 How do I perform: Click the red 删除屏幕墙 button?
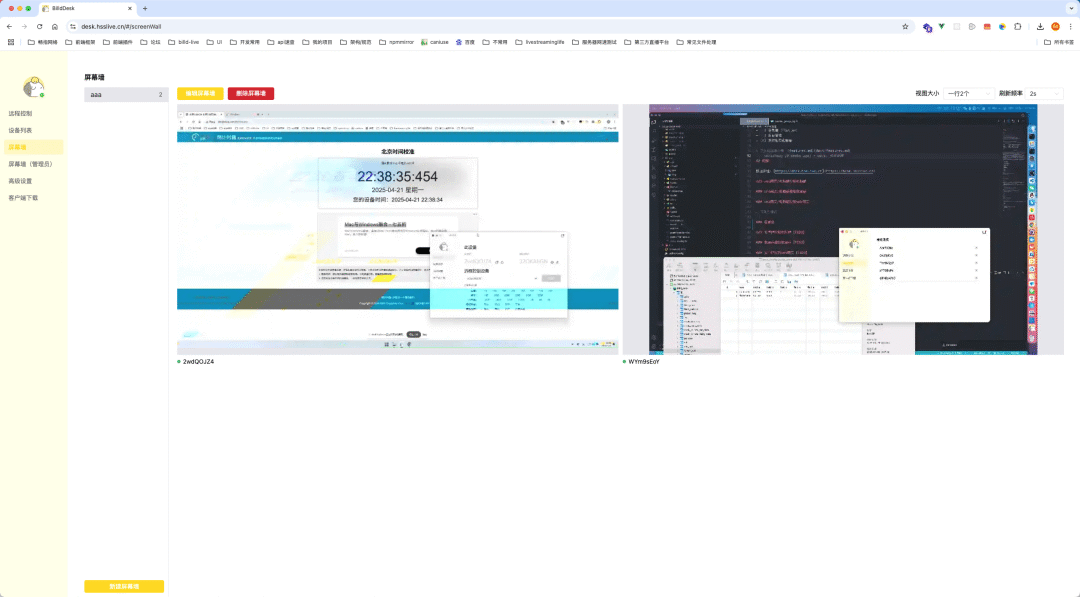(251, 94)
